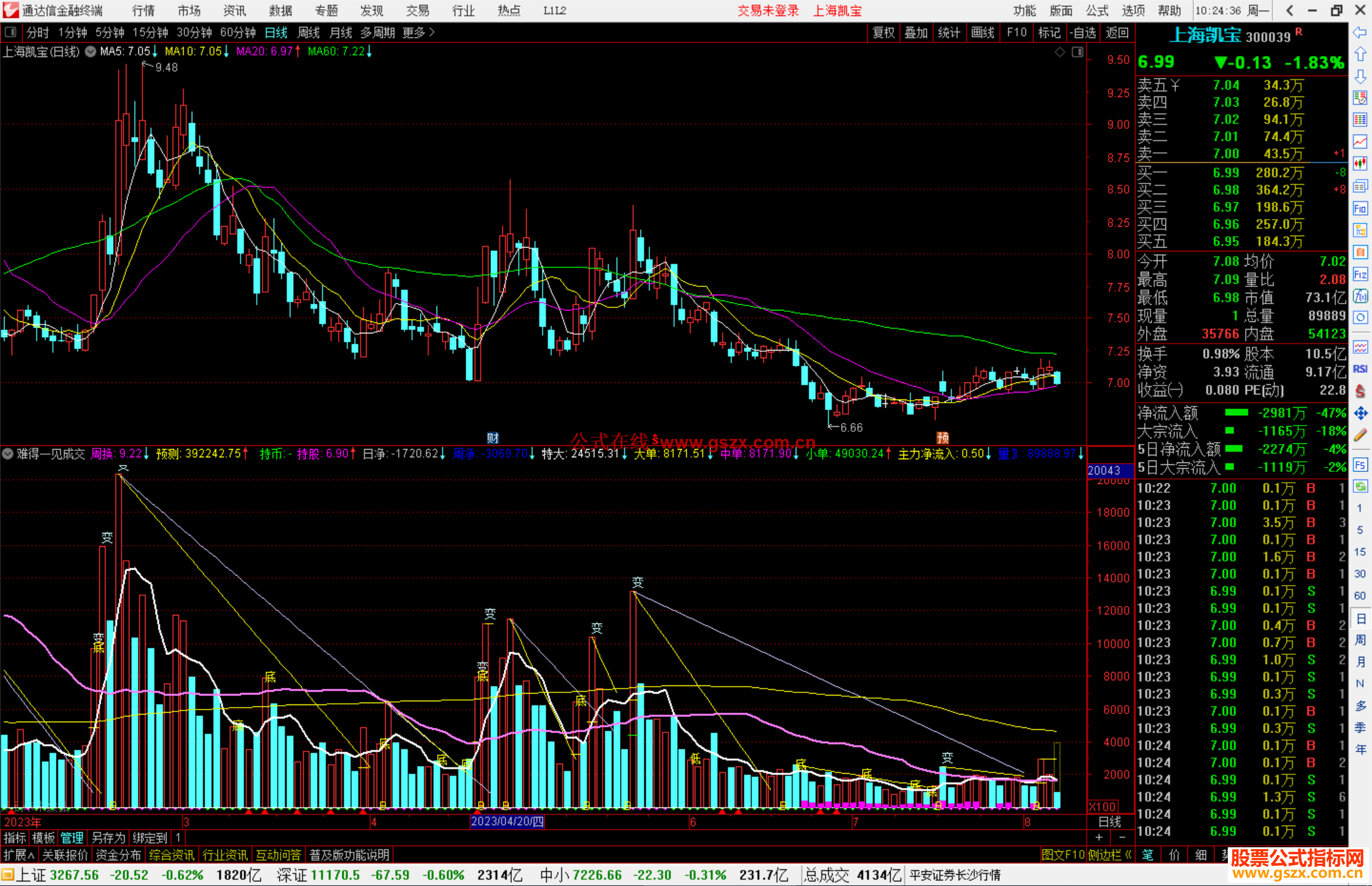Click the 2023/04/20 date marker on timeline

tap(507, 821)
